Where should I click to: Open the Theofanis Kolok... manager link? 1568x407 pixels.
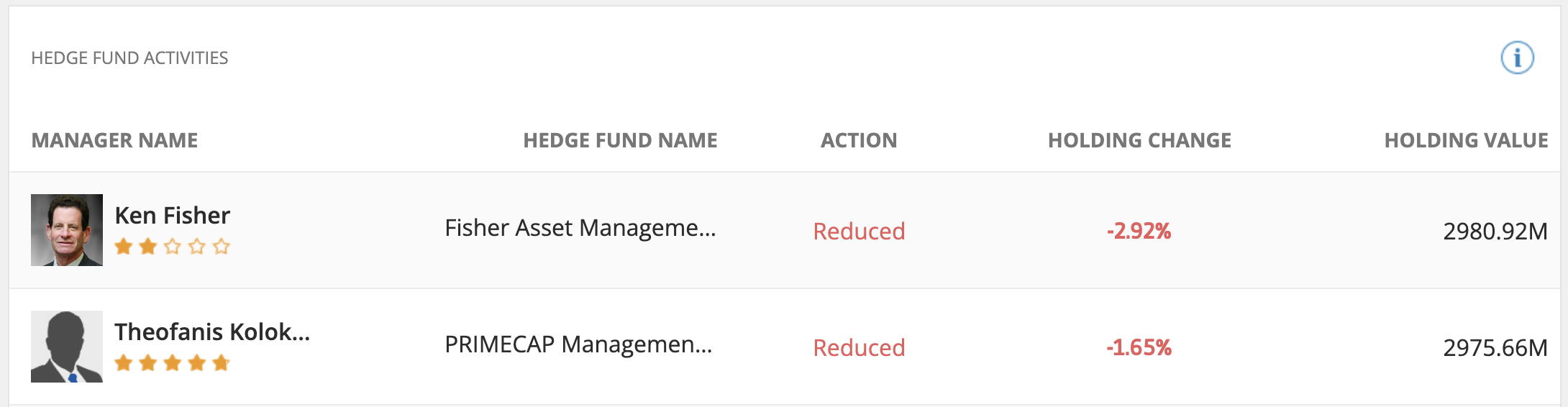point(212,332)
